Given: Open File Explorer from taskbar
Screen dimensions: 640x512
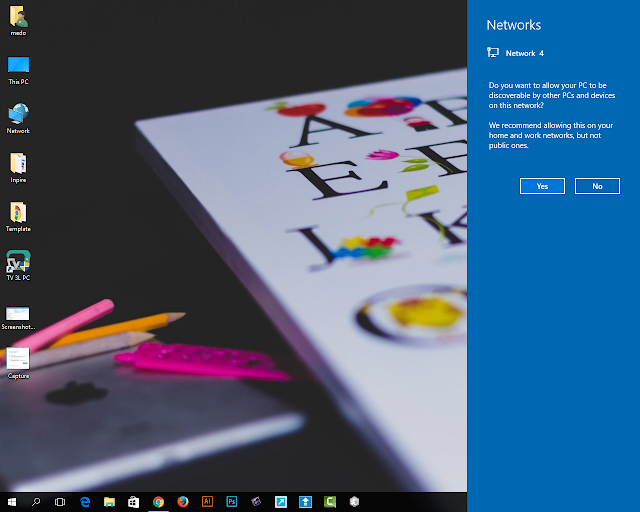Looking at the screenshot, I should 109,502.
